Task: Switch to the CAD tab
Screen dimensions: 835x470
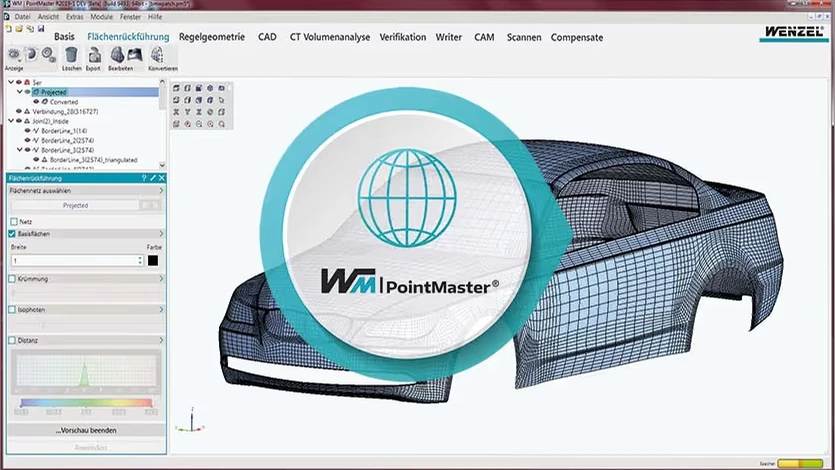Action: [267, 37]
